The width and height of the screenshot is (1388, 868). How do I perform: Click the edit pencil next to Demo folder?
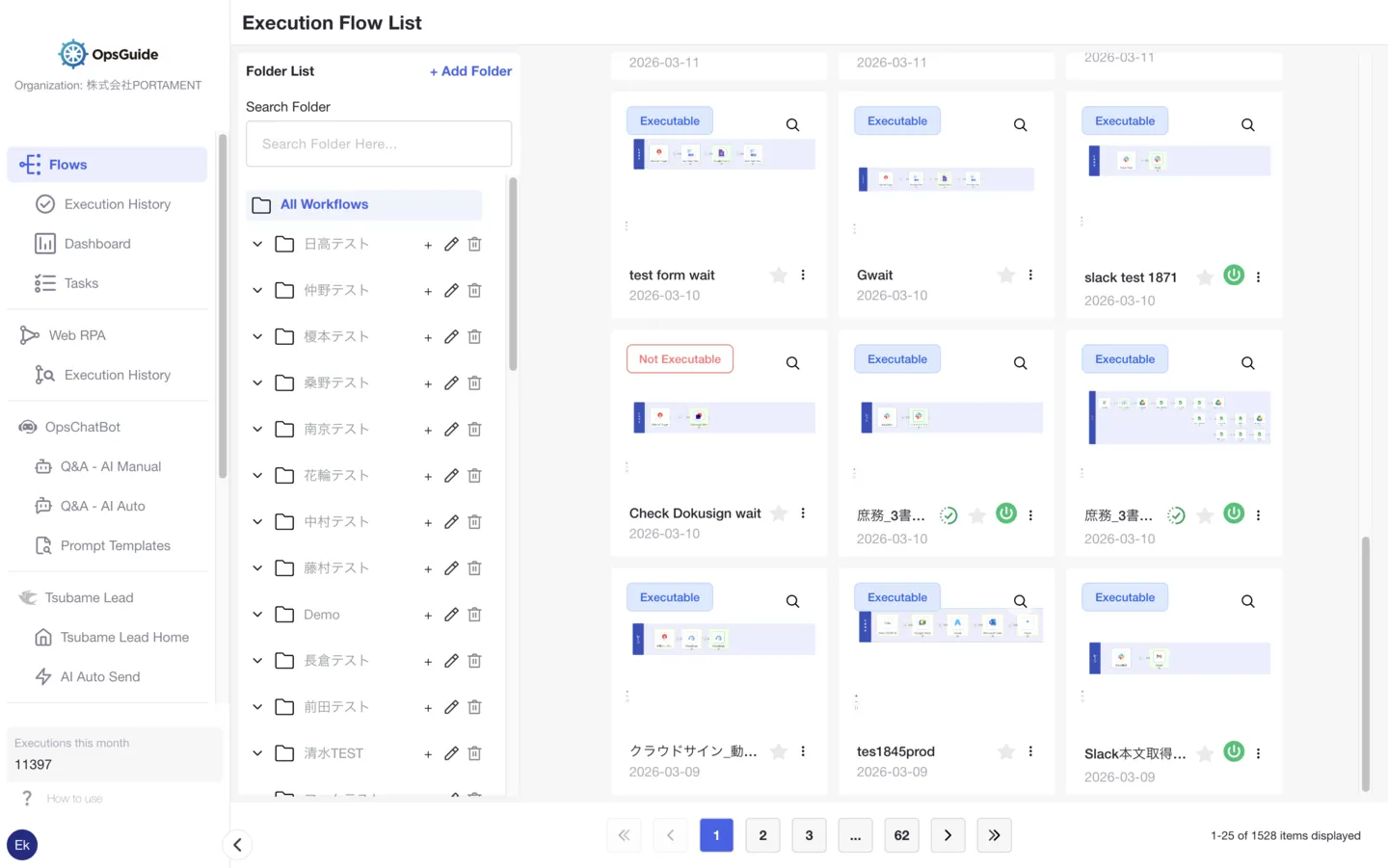(x=451, y=614)
